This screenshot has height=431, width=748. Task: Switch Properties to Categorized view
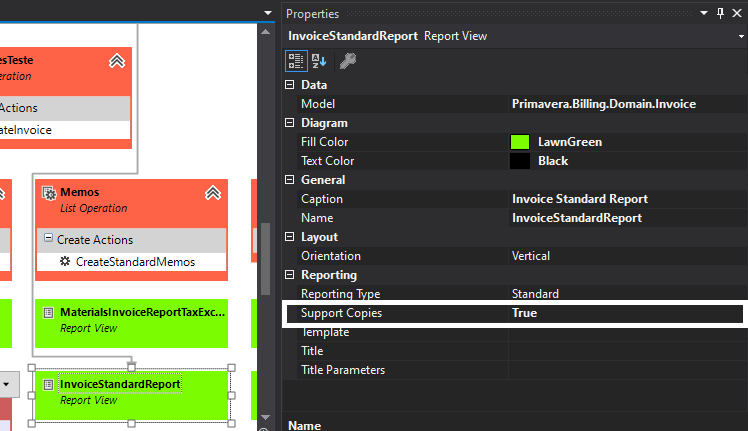coord(296,61)
